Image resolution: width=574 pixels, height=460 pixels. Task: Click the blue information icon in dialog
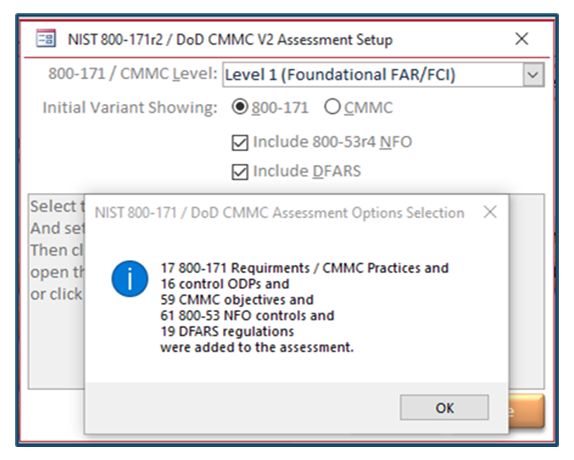tap(130, 278)
